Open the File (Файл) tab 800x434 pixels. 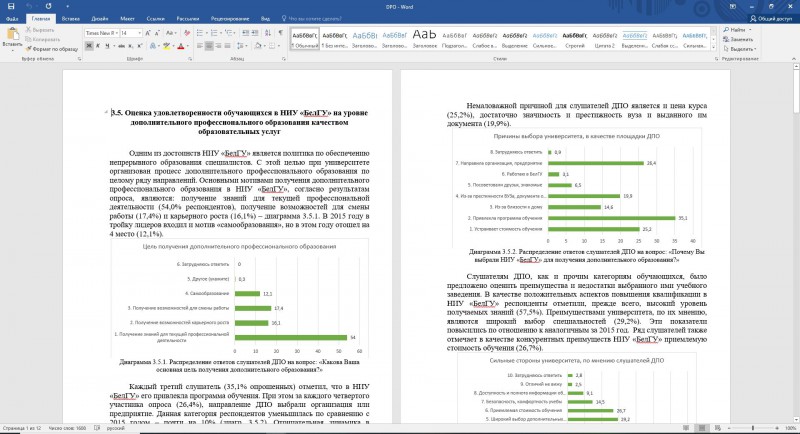tap(12, 19)
